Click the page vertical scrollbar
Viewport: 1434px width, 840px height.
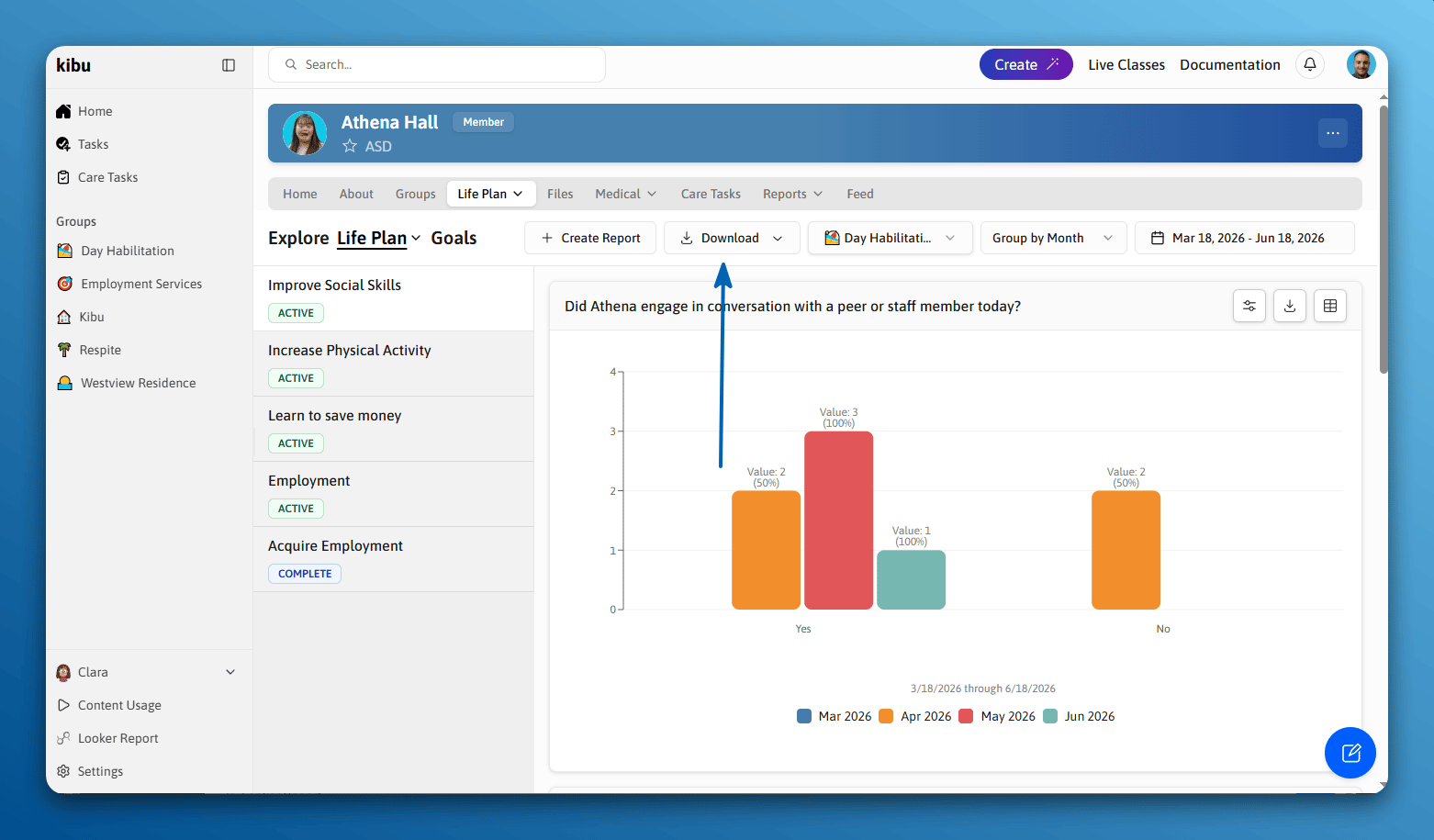click(x=1384, y=240)
